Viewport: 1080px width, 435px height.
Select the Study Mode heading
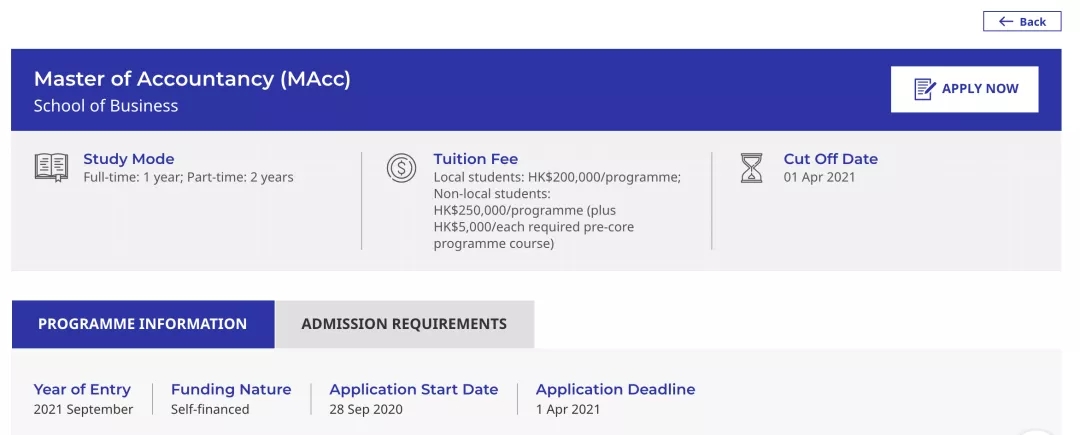pyautogui.click(x=129, y=159)
